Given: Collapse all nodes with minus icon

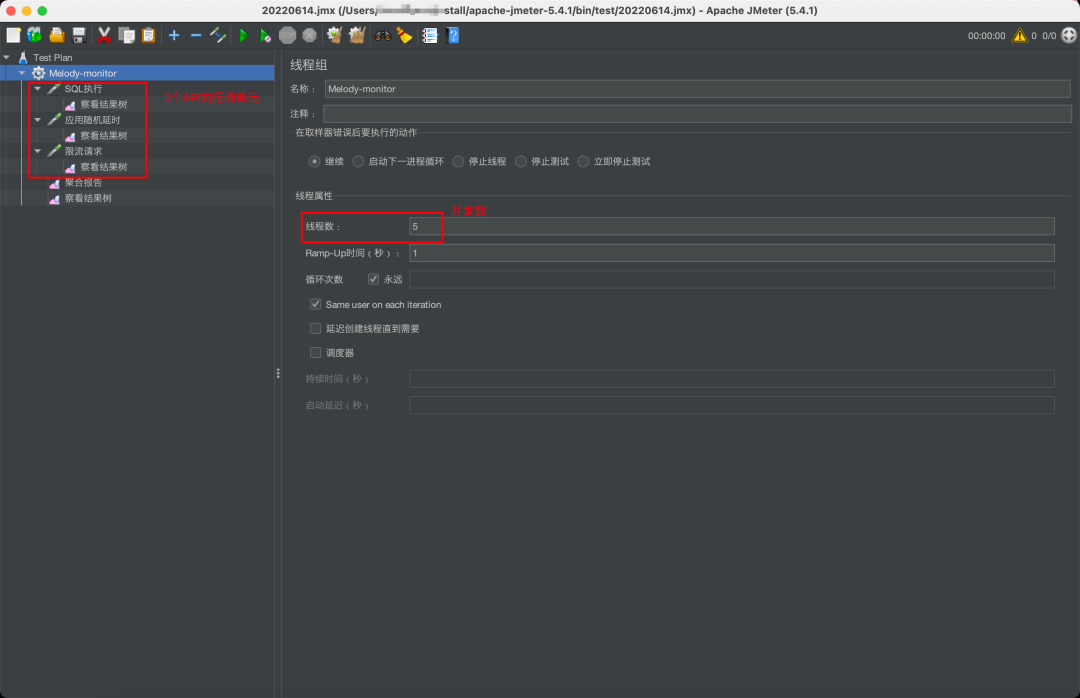Looking at the screenshot, I should [x=196, y=35].
